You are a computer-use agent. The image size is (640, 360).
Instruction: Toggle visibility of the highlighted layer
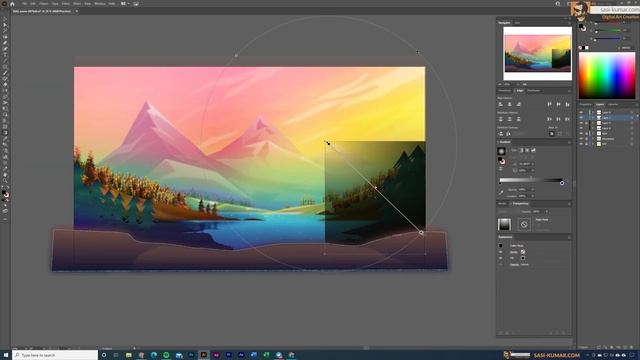(581, 118)
